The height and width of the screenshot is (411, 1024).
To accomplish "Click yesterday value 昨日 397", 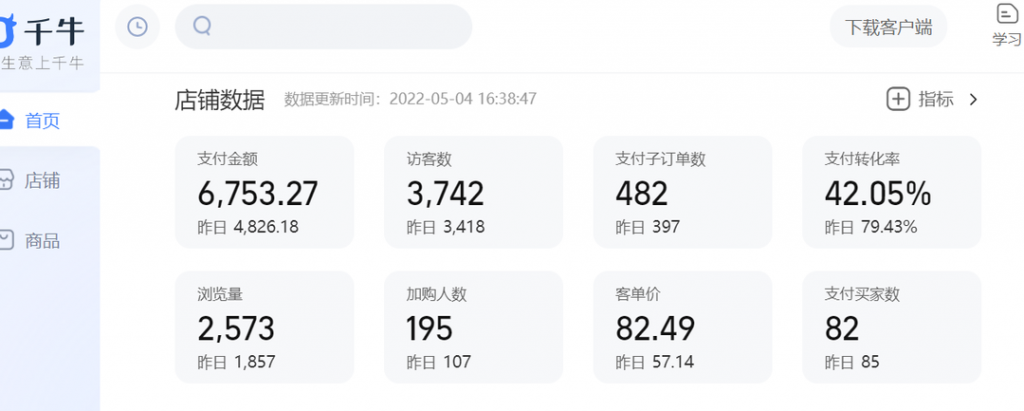I will coord(647,227).
